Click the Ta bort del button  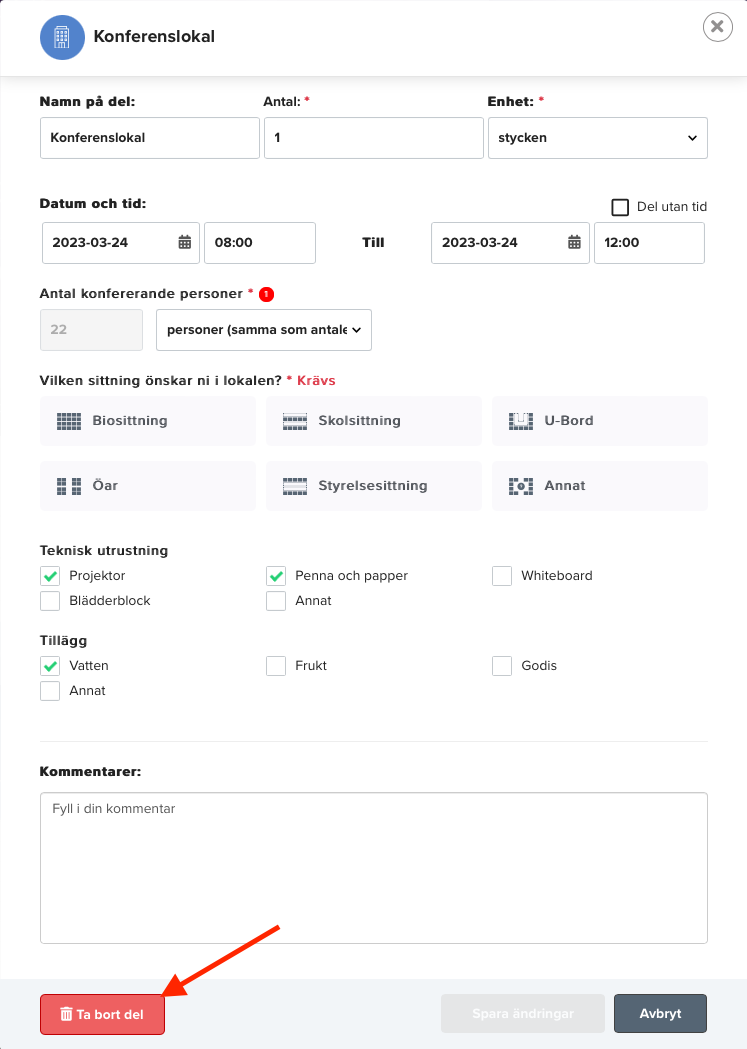pos(102,1014)
